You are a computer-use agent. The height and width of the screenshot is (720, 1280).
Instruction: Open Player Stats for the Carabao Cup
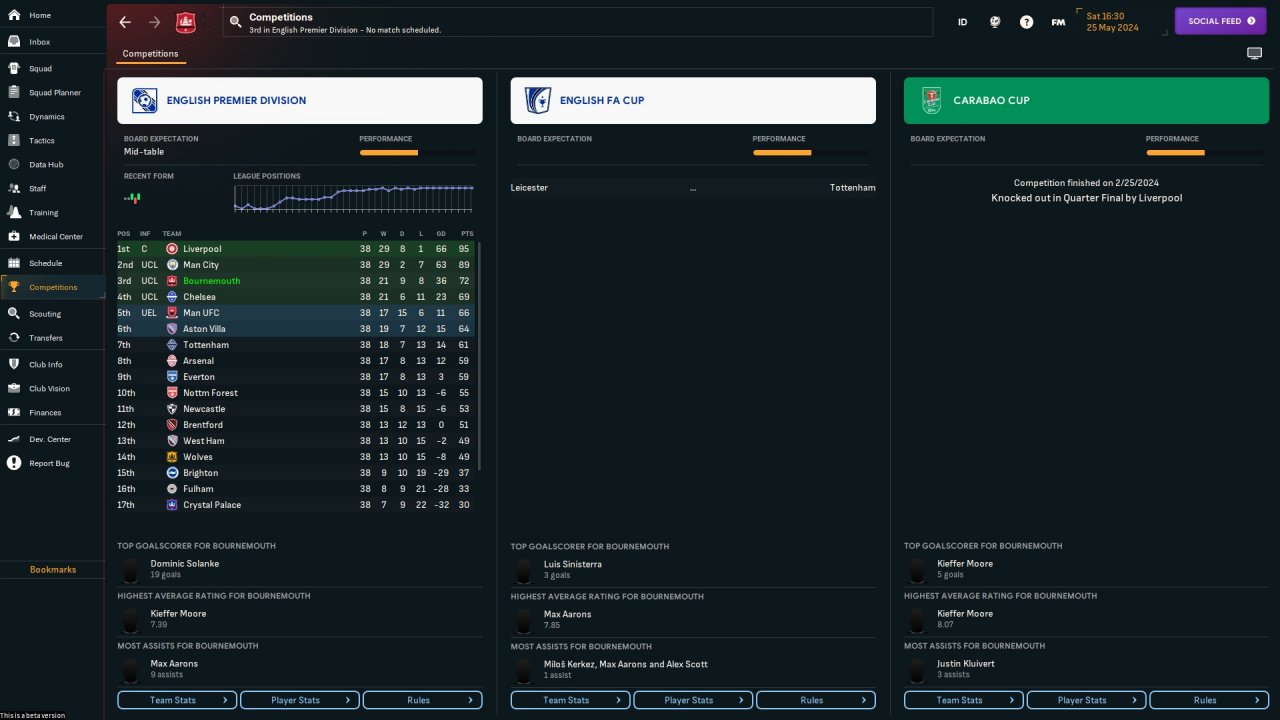click(x=1087, y=700)
